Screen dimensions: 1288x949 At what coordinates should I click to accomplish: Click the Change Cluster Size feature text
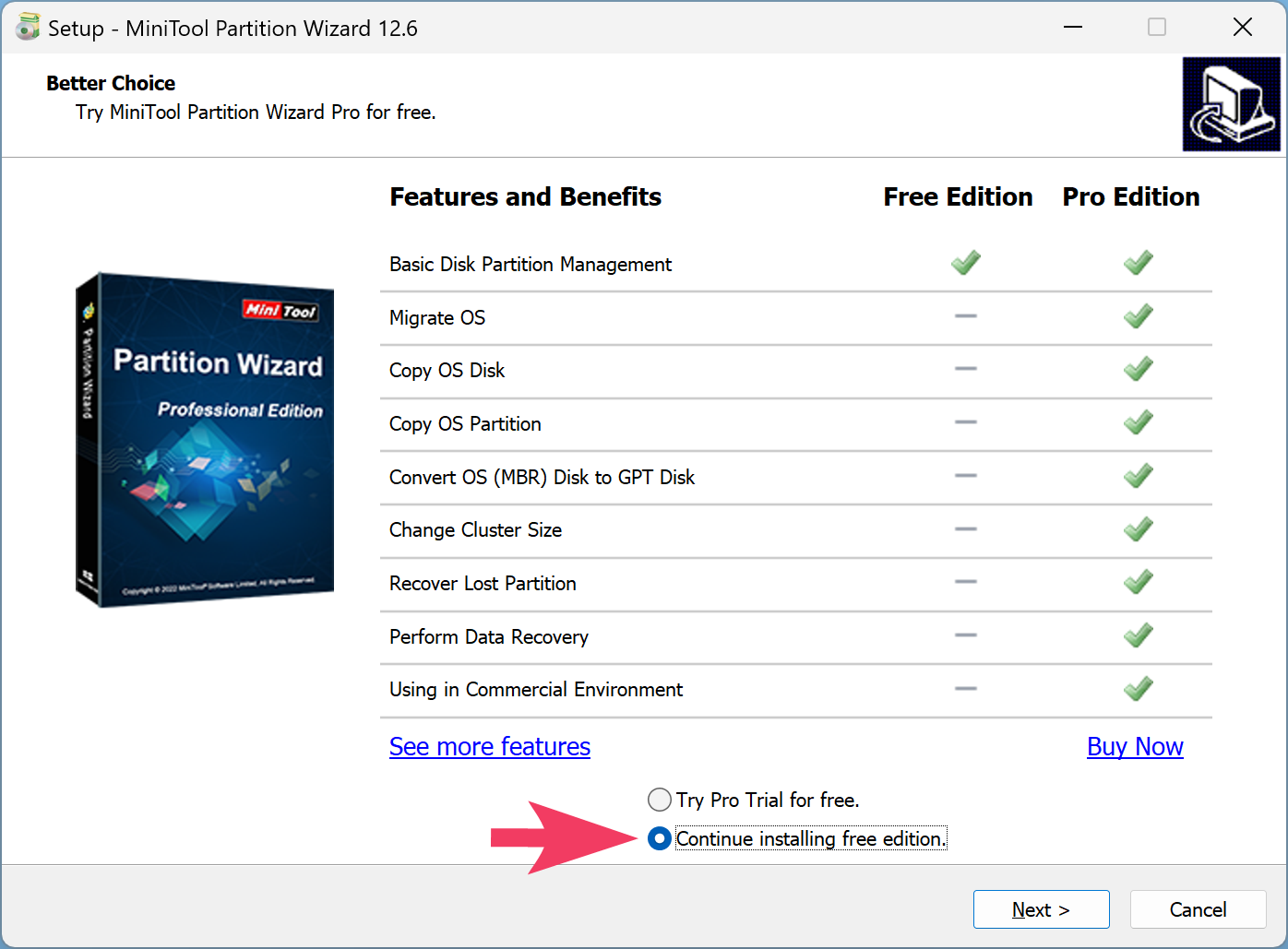click(x=476, y=530)
